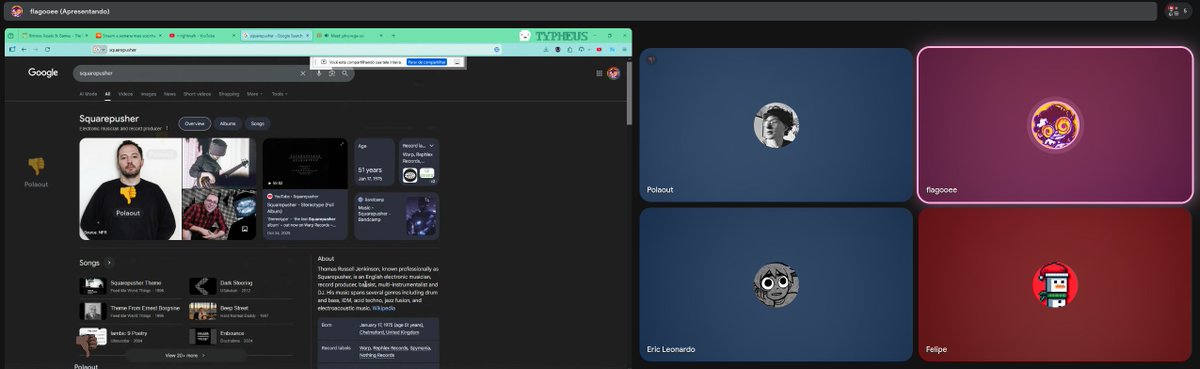This screenshot has height=369, width=1200.
Task: Click the minimize icon on the screen-sharing bar
Action: tap(457, 62)
